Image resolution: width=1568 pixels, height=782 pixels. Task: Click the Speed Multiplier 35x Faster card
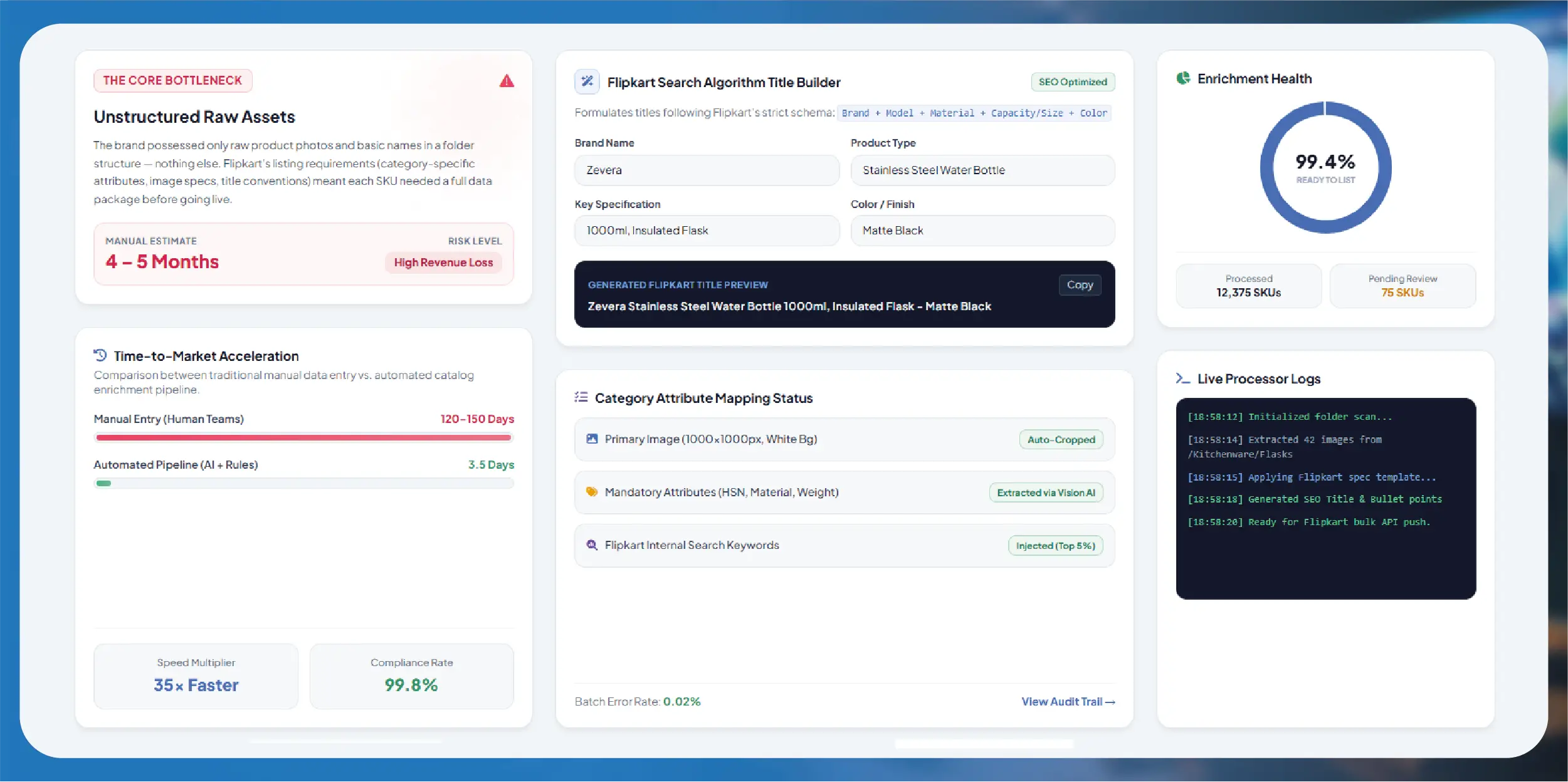pos(196,676)
